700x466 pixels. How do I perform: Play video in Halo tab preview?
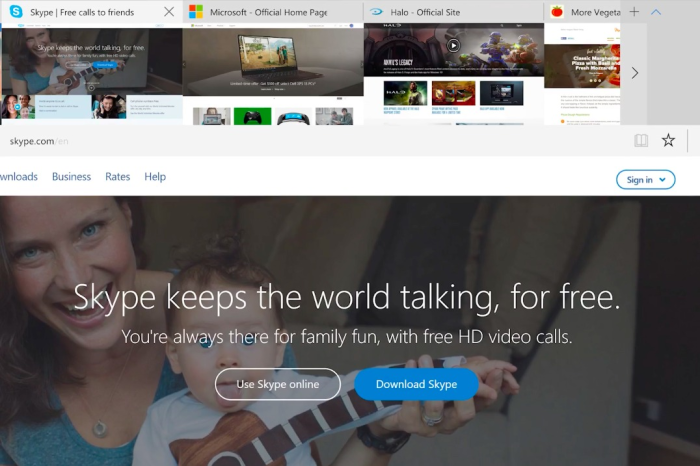pyautogui.click(x=454, y=46)
